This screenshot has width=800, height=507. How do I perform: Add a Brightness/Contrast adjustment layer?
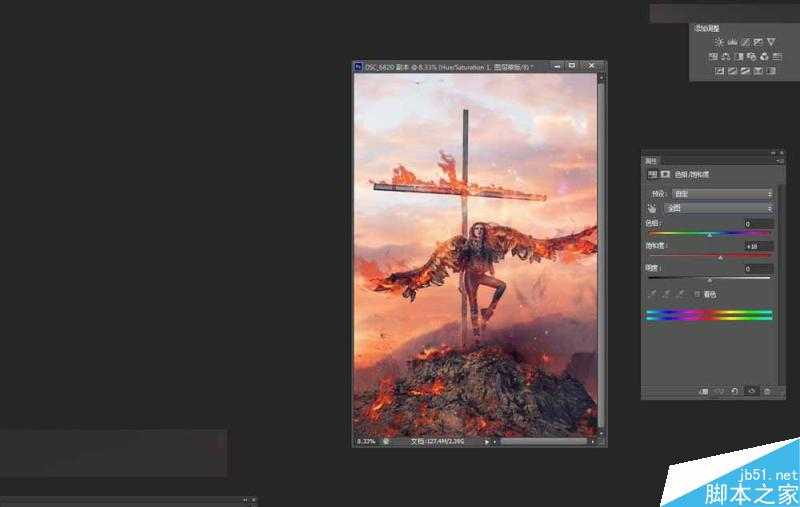tap(718, 42)
